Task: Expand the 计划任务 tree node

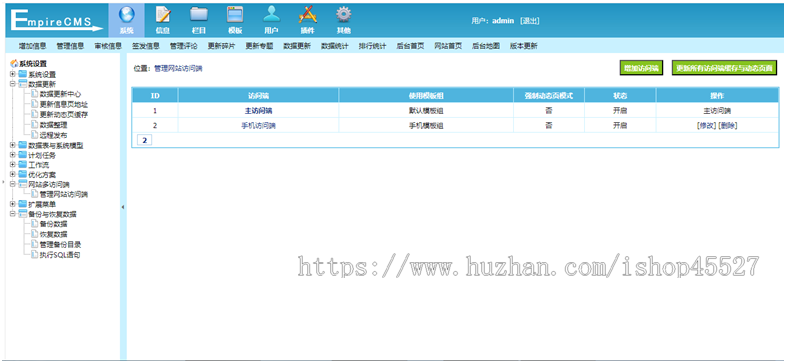Action: point(13,155)
